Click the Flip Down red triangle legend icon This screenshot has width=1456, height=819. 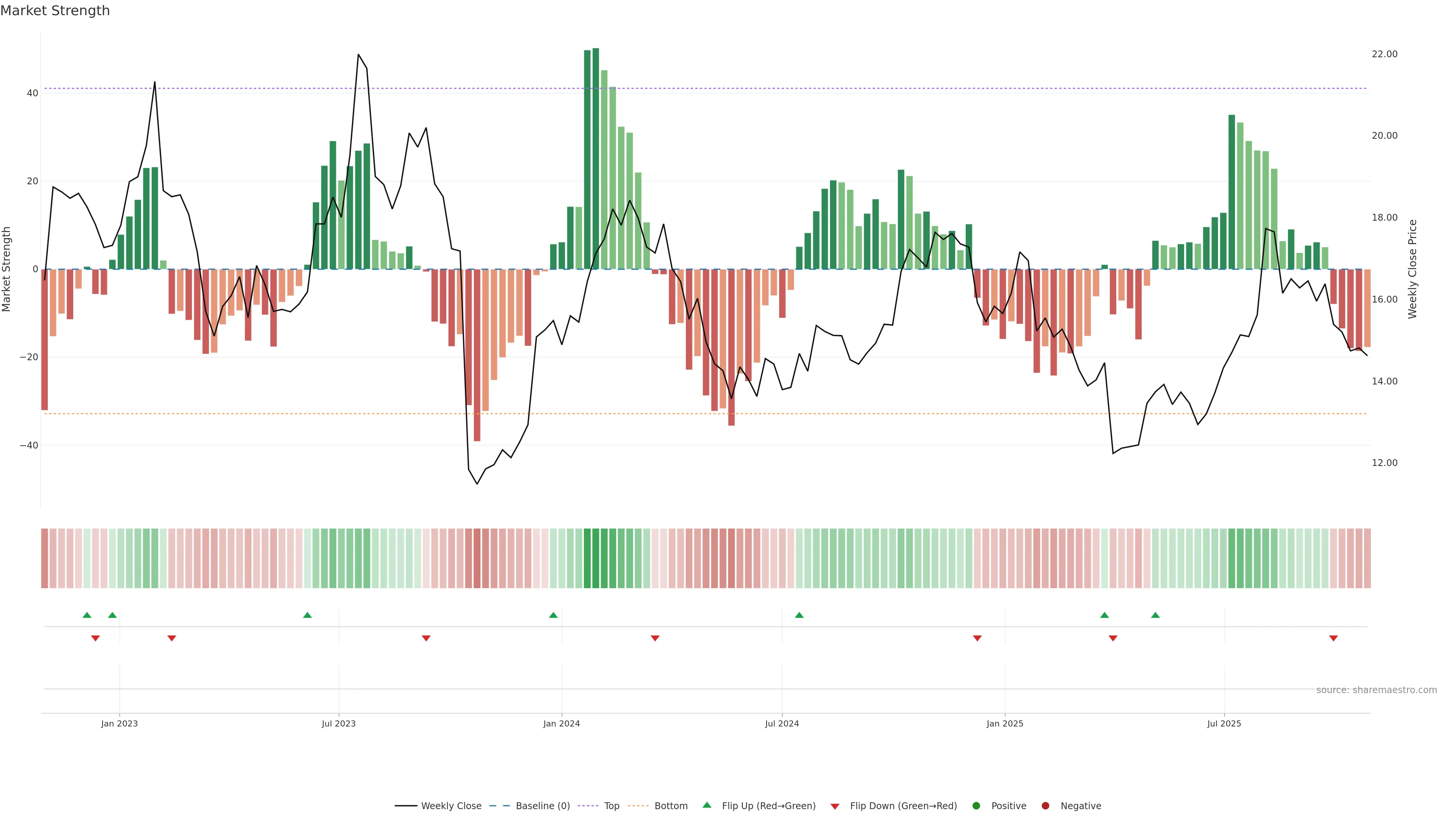pyautogui.click(x=835, y=806)
